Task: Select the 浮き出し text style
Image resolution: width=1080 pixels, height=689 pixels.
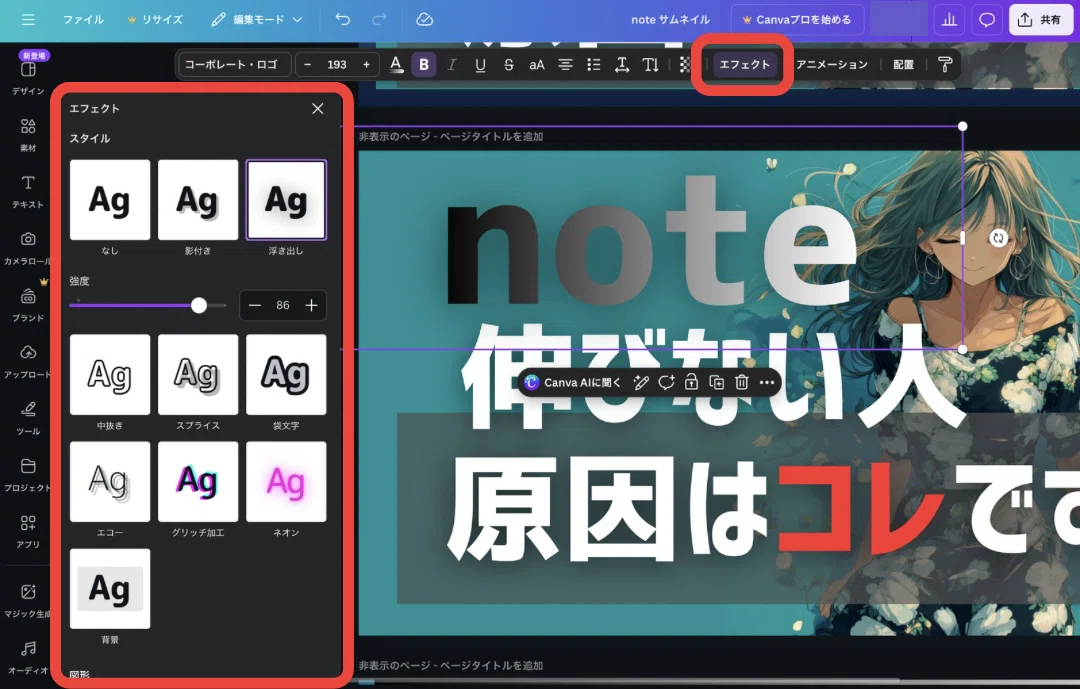Action: click(286, 200)
